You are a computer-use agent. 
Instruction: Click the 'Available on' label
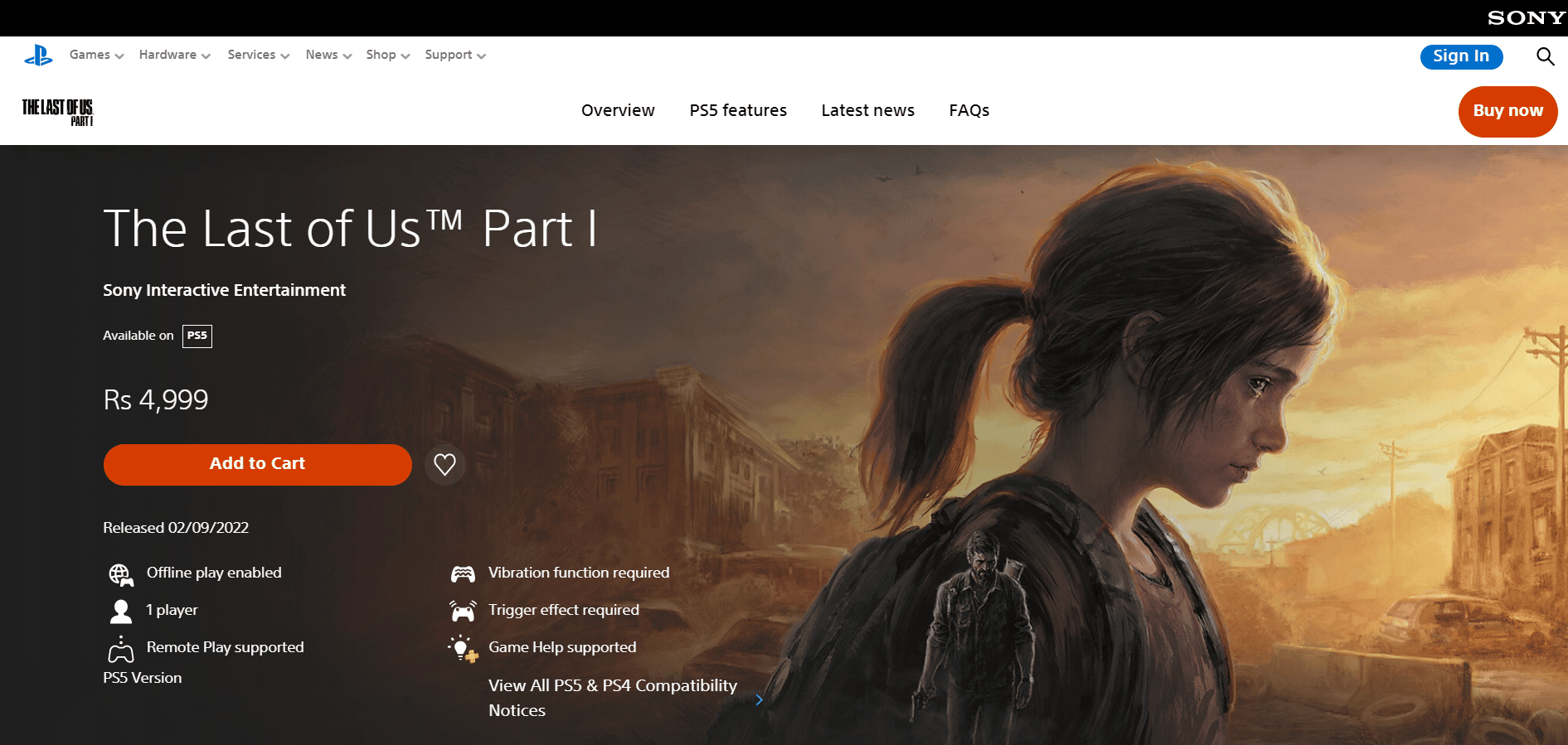click(x=138, y=336)
